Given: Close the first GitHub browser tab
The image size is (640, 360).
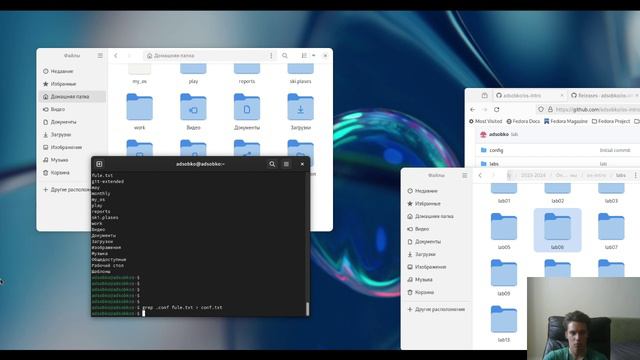Looking at the screenshot, I should (562, 95).
